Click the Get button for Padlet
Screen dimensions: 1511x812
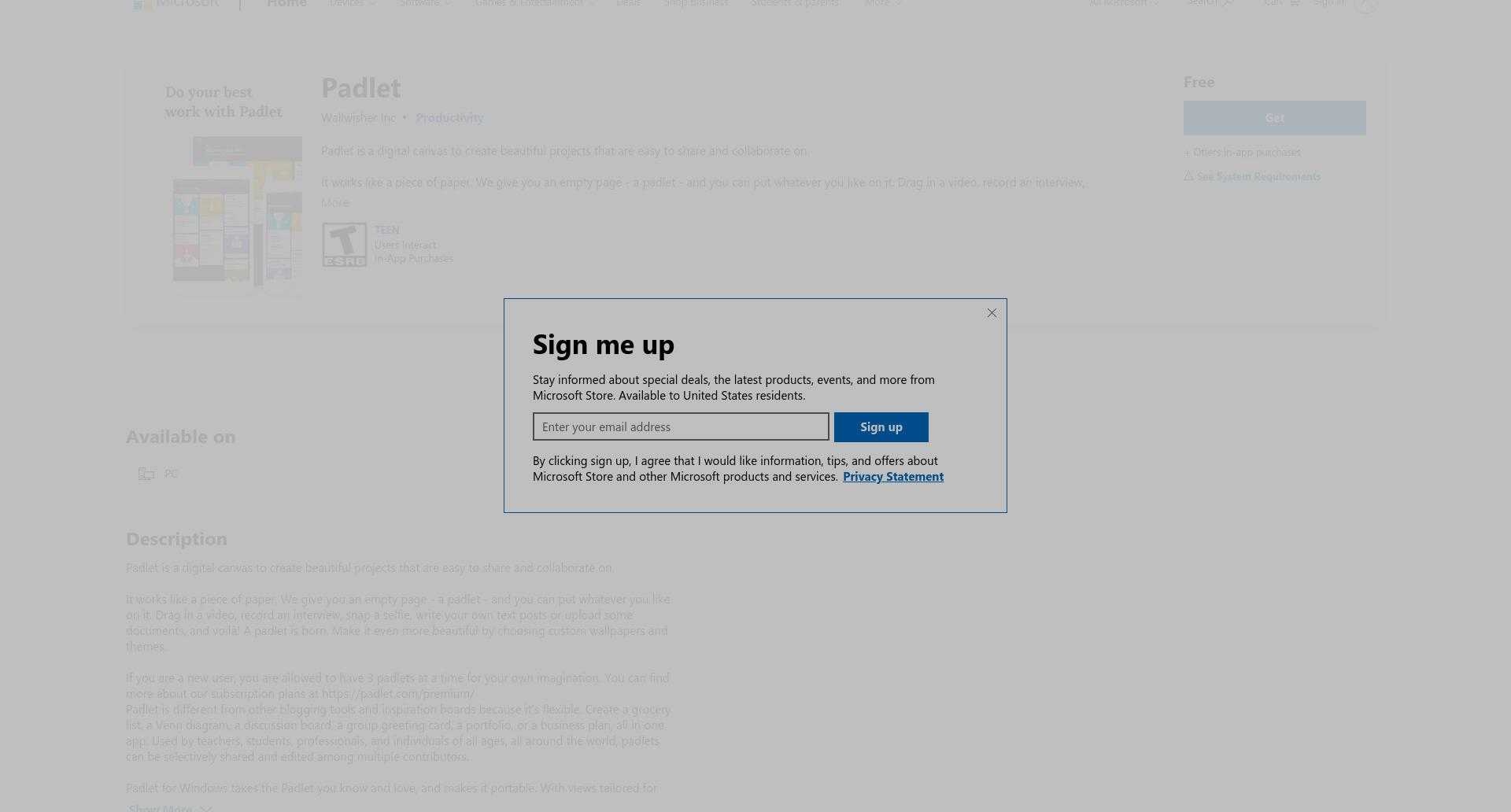(x=1275, y=118)
